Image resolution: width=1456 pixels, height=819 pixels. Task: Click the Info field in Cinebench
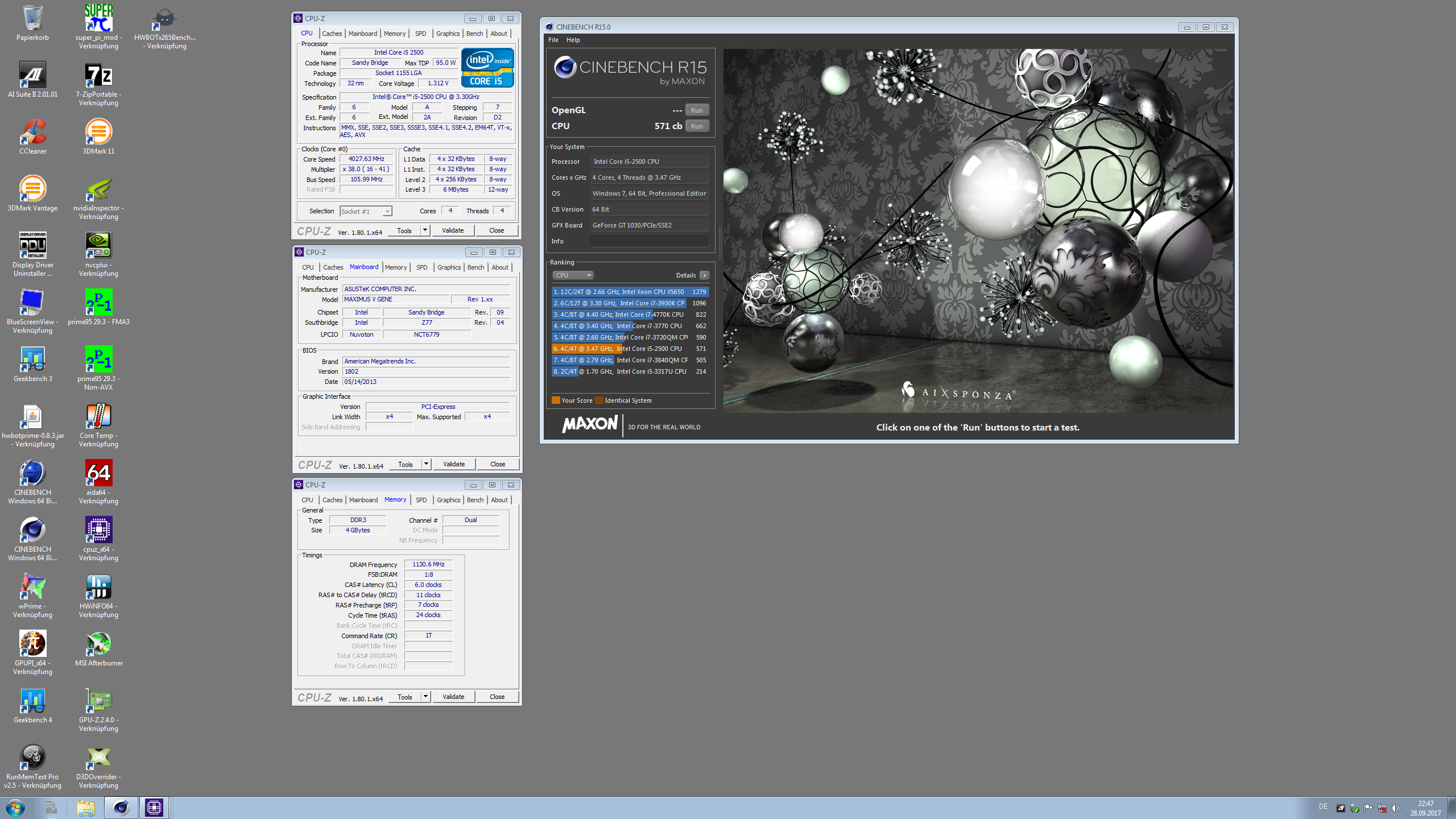point(649,241)
